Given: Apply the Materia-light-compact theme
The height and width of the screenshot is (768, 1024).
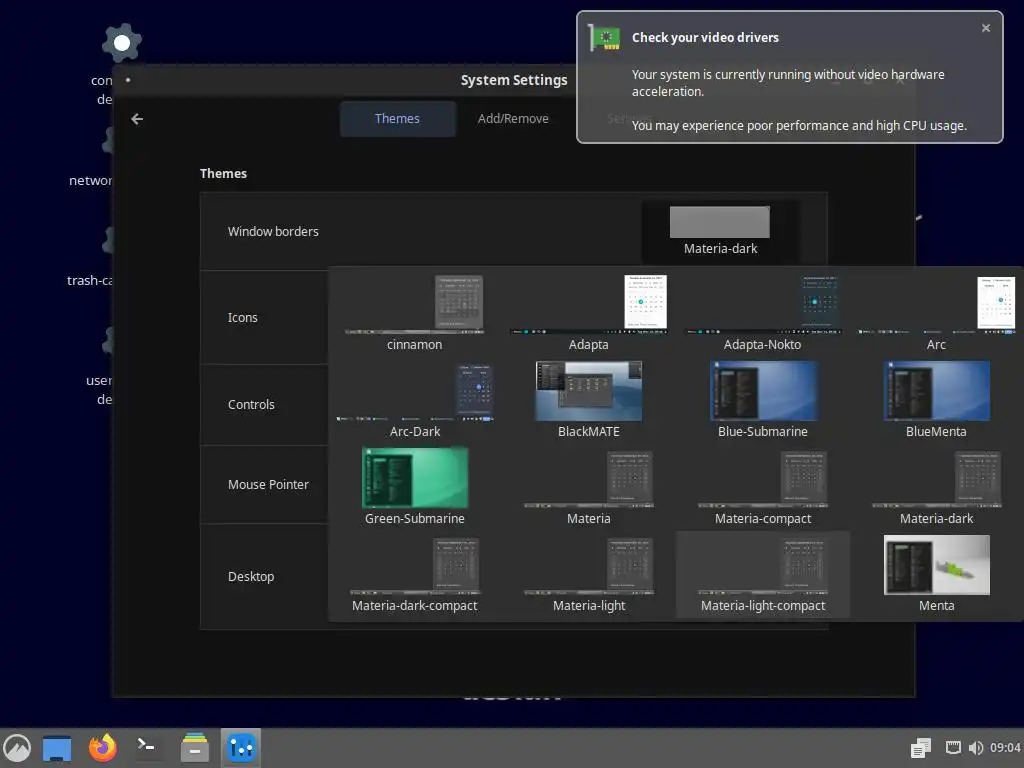Looking at the screenshot, I should click(762, 575).
